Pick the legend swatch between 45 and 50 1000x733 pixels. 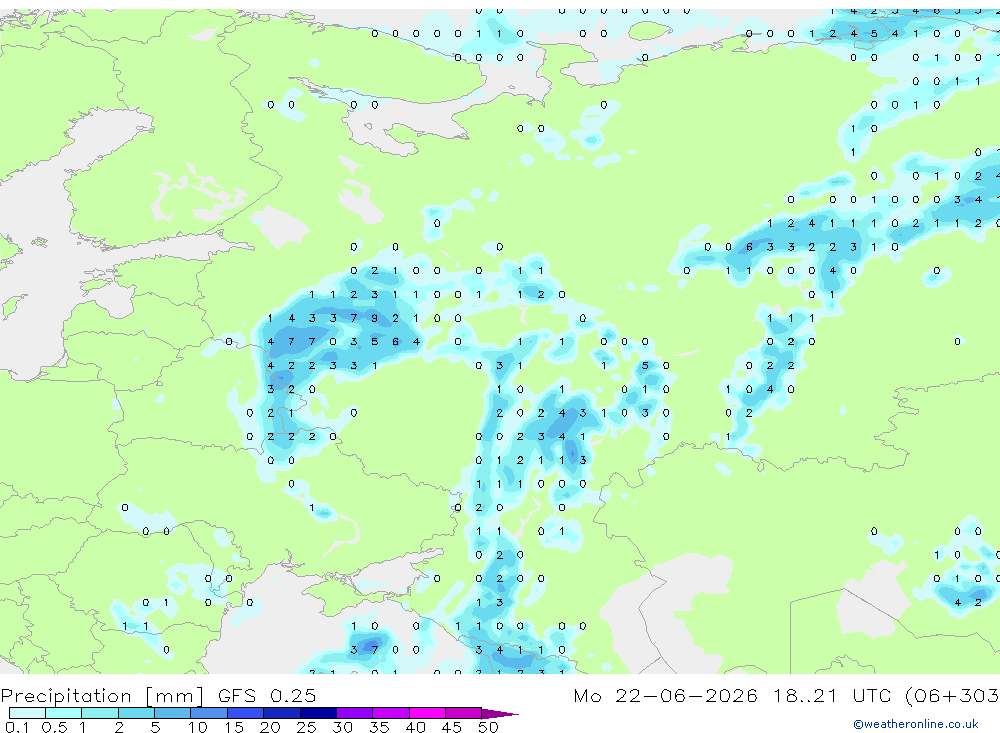(x=464, y=713)
